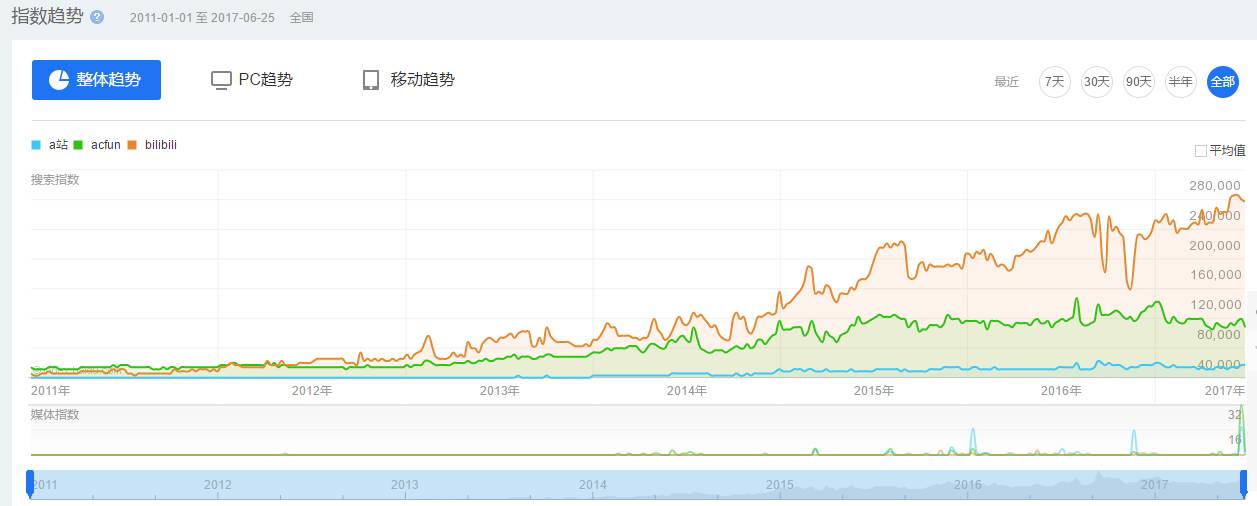Enable the 平均值 checkbox
Screen dimensions: 1257x506
coord(1200,151)
